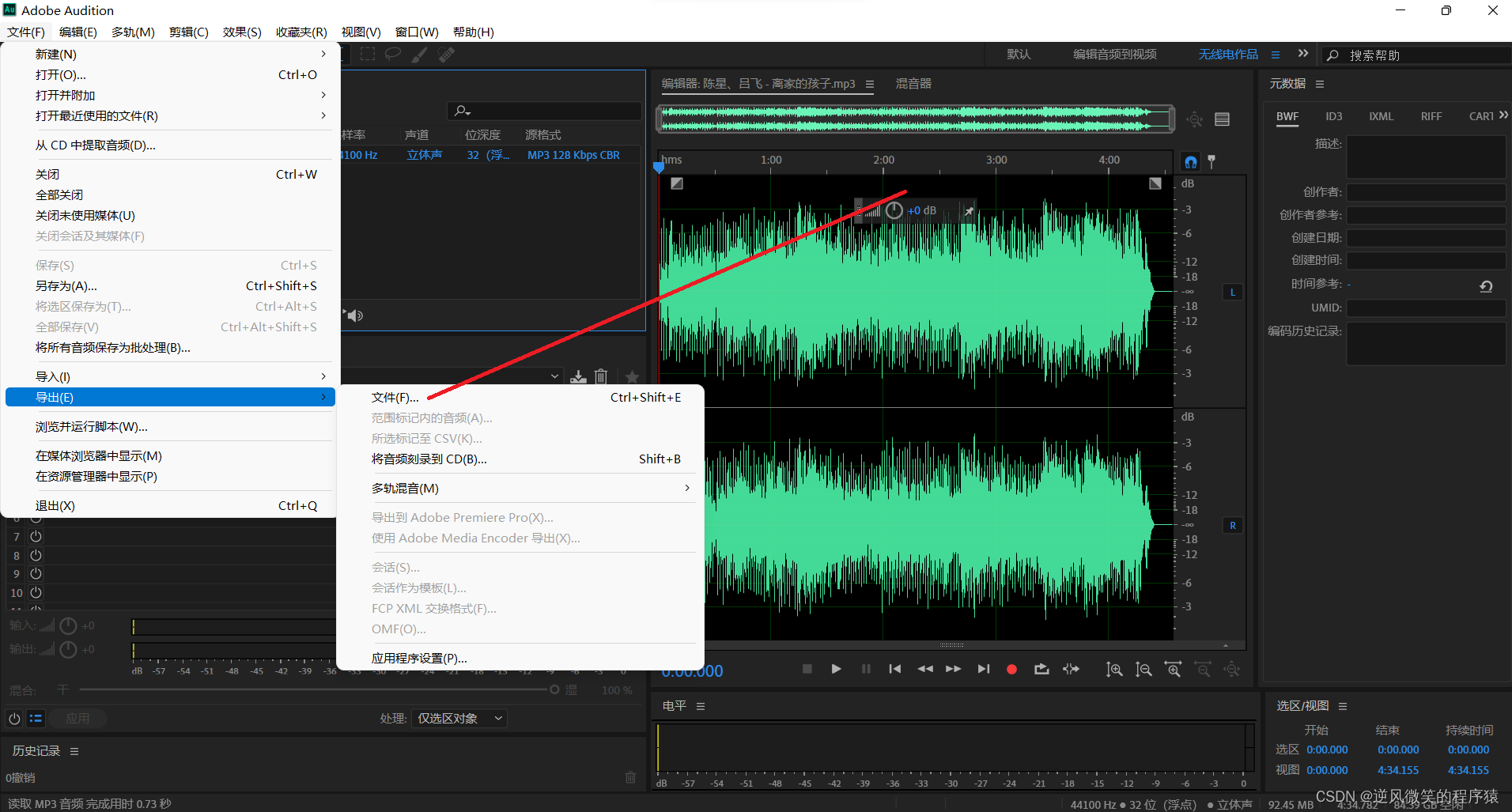The width and height of the screenshot is (1512, 812).
Task: Click the preview autoplay speaker icon
Action: (x=354, y=315)
